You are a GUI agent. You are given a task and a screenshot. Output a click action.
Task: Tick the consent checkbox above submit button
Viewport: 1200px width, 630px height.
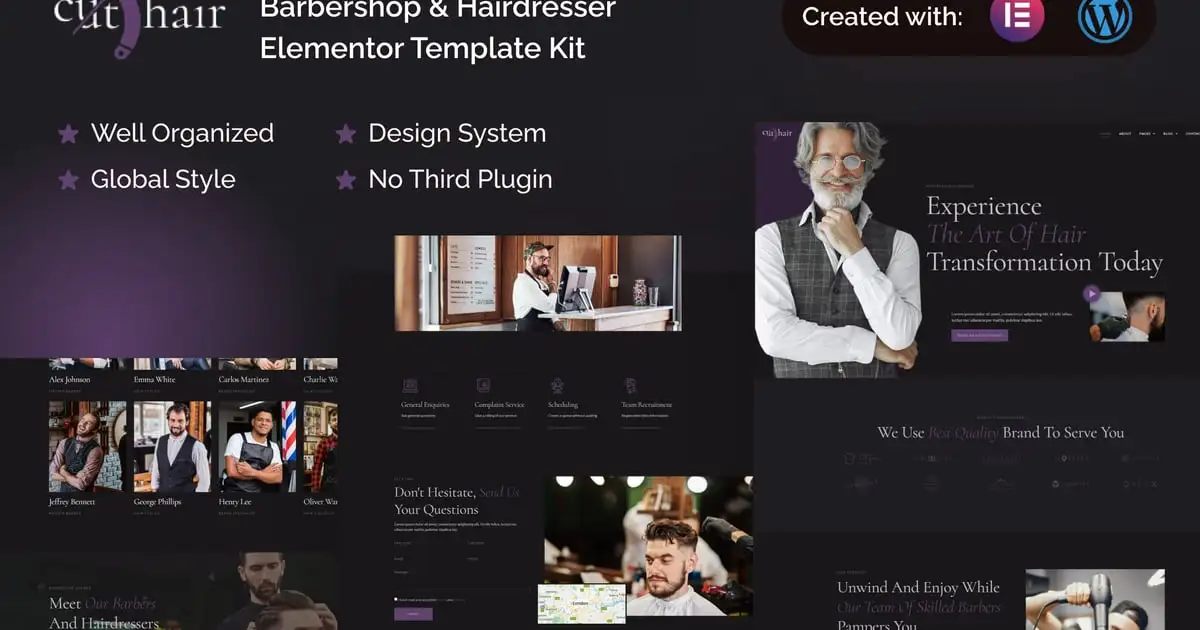click(397, 598)
